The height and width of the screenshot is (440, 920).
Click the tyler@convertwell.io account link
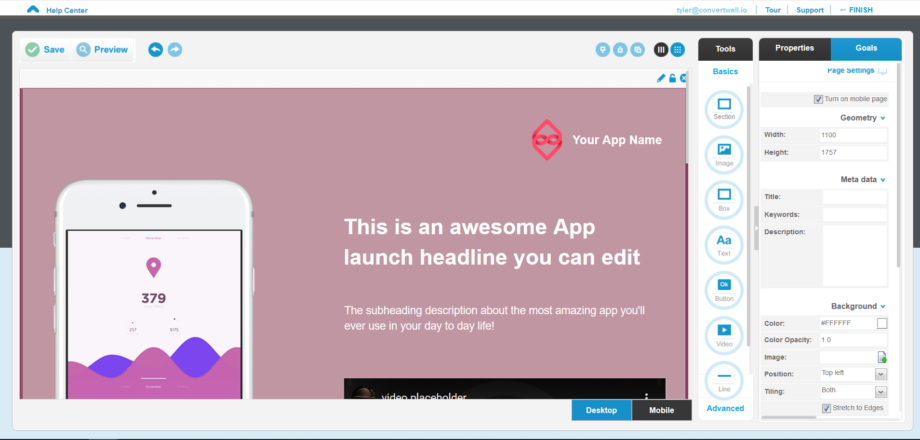[712, 10]
